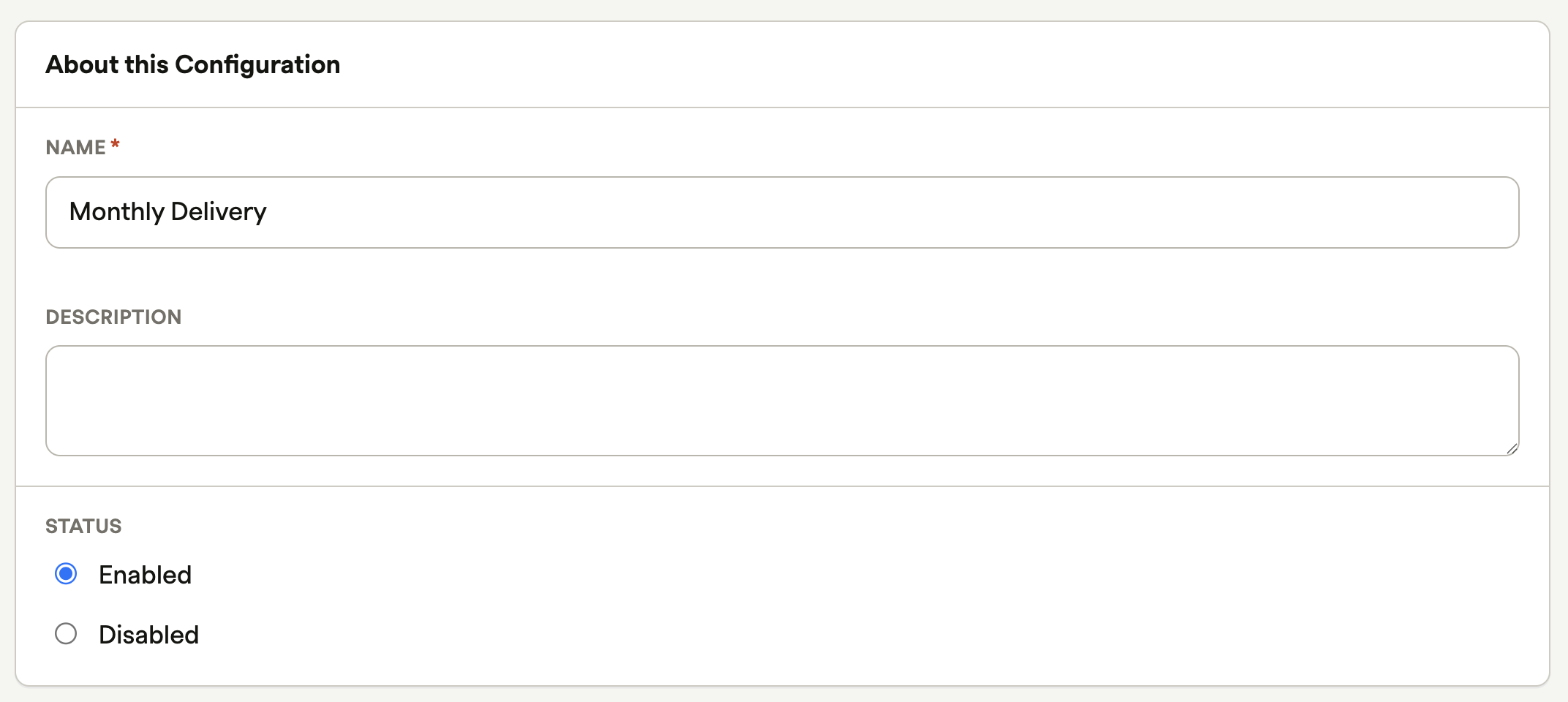Grab the Description textarea resize handle
The width and height of the screenshot is (1568, 702).
[x=1512, y=448]
